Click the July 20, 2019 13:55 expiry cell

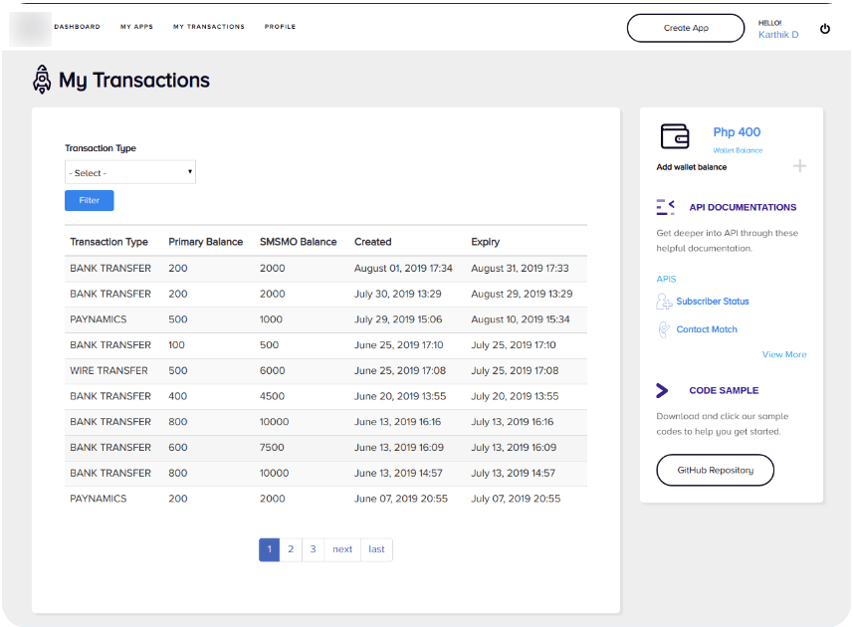click(x=515, y=396)
